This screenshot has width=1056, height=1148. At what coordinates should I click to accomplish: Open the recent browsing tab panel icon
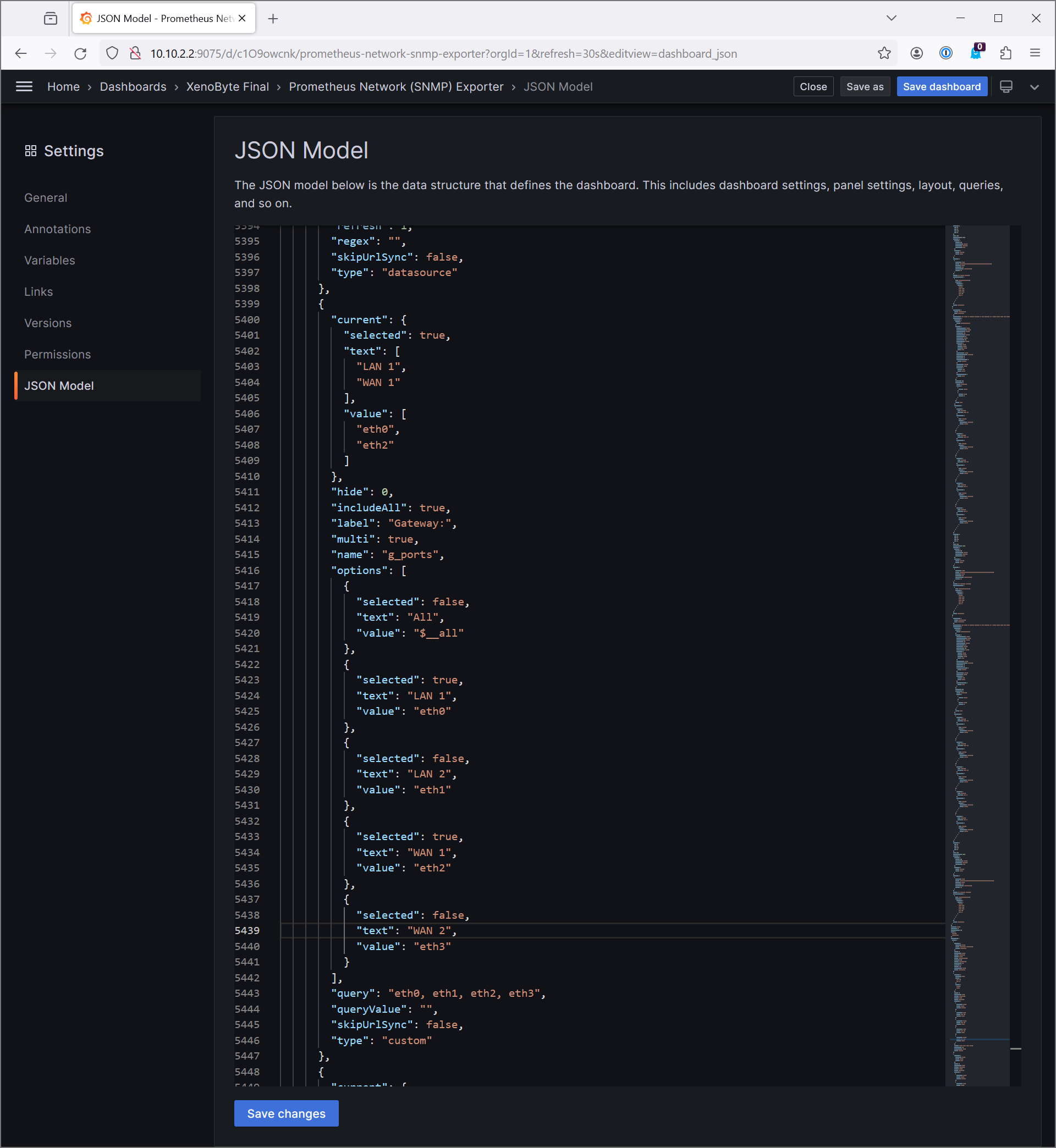click(50, 19)
